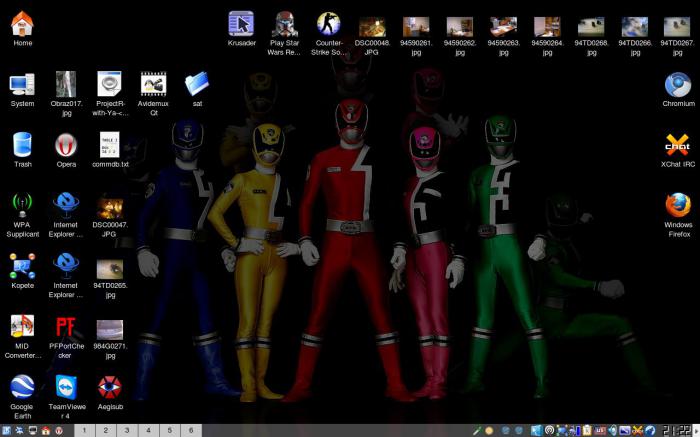700x437 pixels.
Task: Launch PFPortChecker
Action: pyautogui.click(x=66, y=336)
